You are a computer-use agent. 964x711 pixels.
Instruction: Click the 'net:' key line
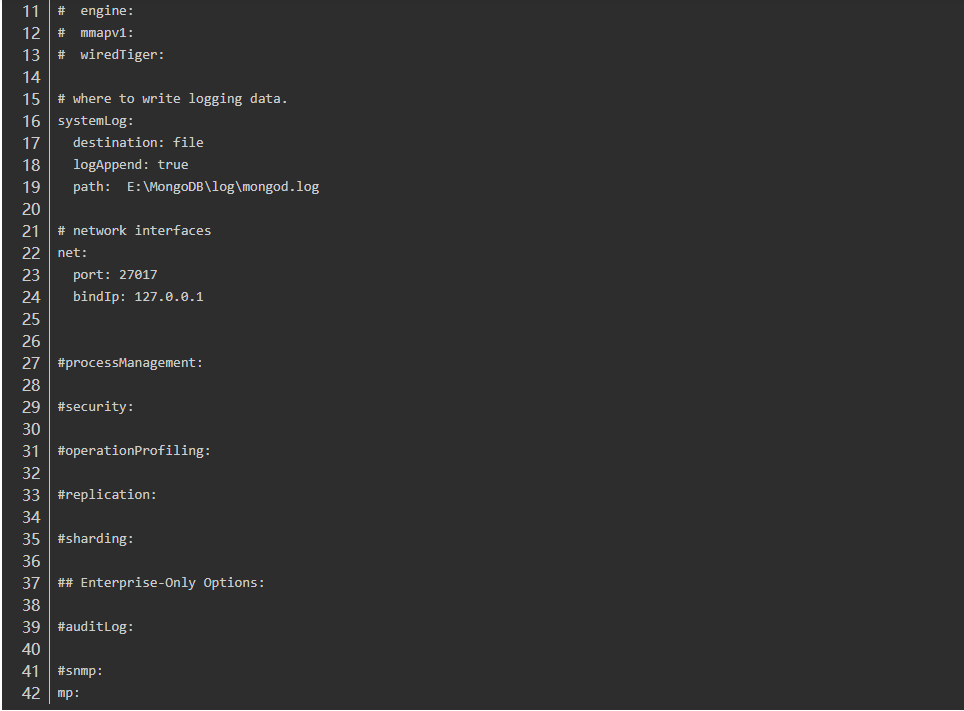(x=73, y=253)
